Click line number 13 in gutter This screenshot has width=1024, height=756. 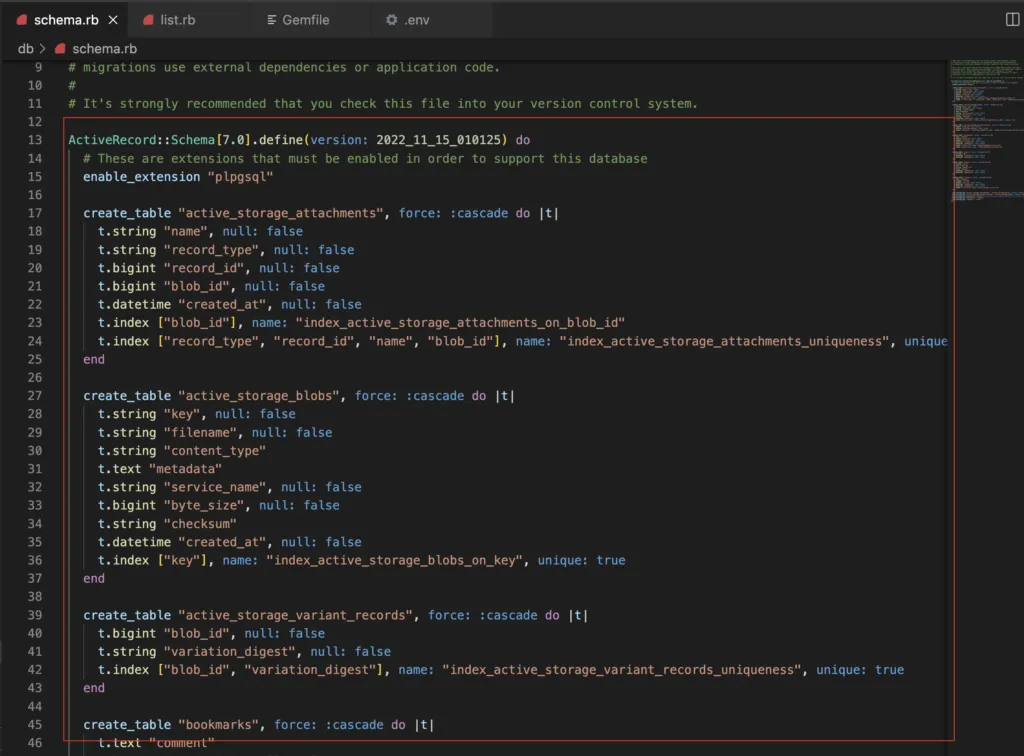35,140
